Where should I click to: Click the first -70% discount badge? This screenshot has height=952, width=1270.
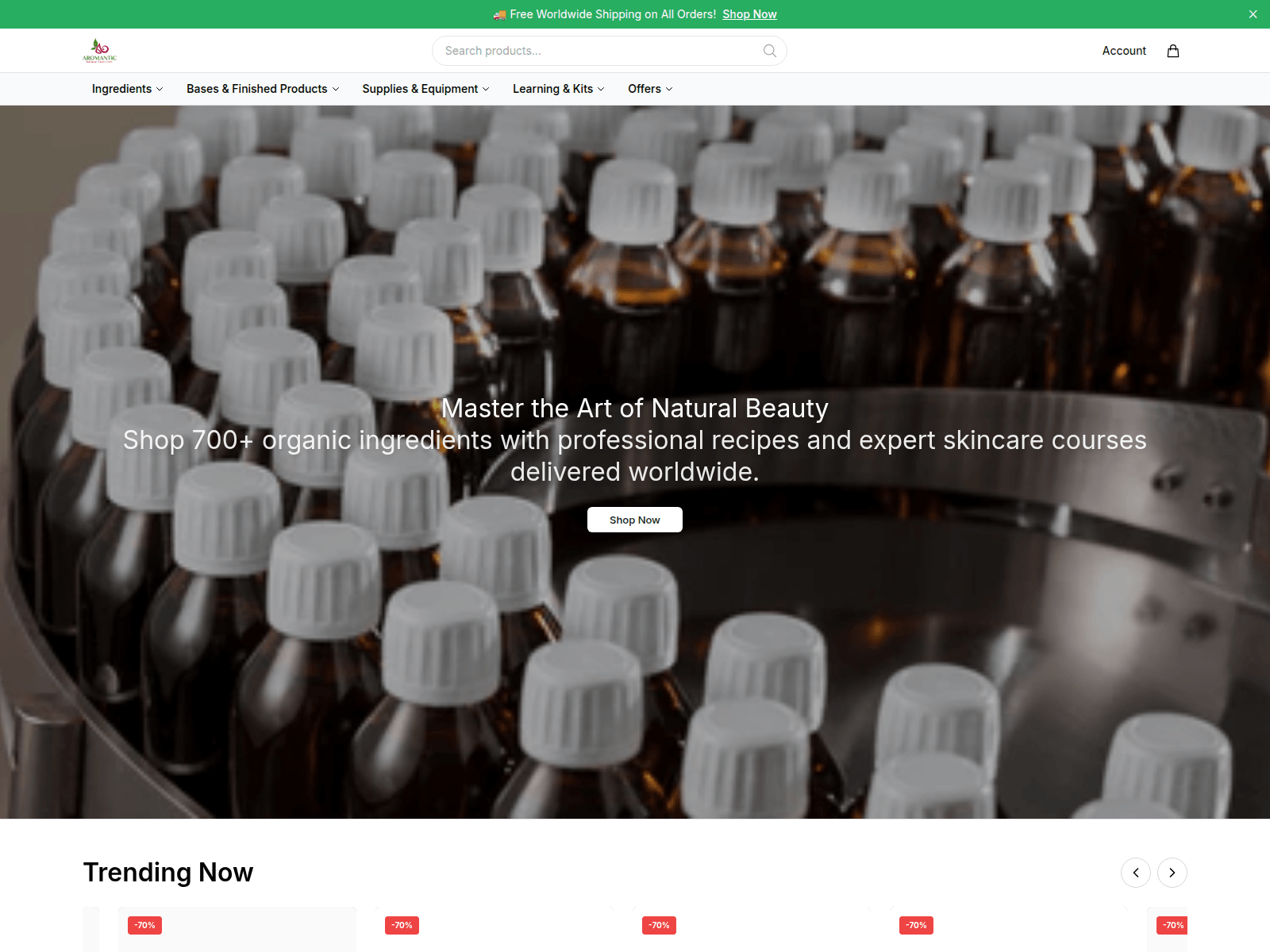144,925
